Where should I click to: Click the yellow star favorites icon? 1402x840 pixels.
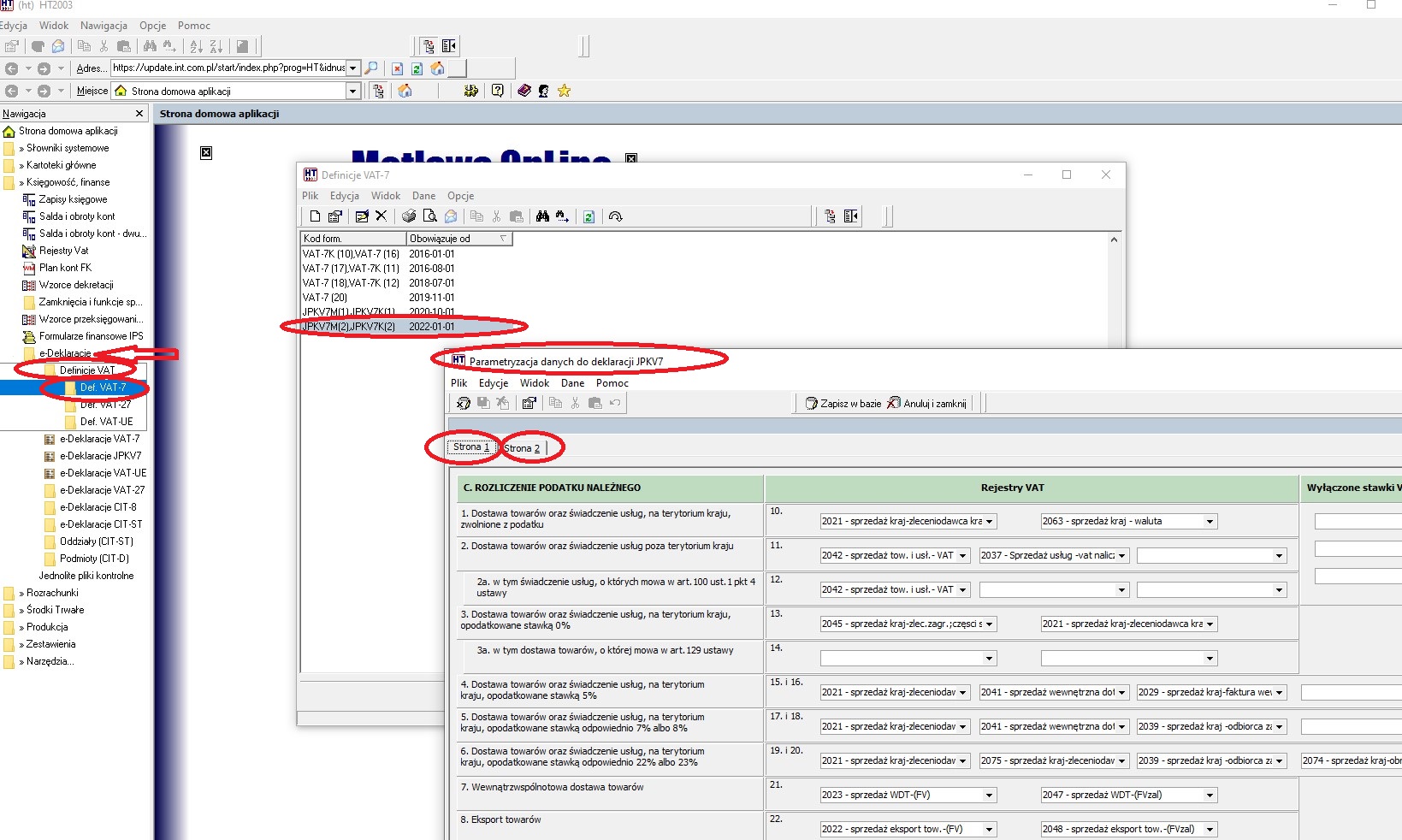(x=564, y=91)
